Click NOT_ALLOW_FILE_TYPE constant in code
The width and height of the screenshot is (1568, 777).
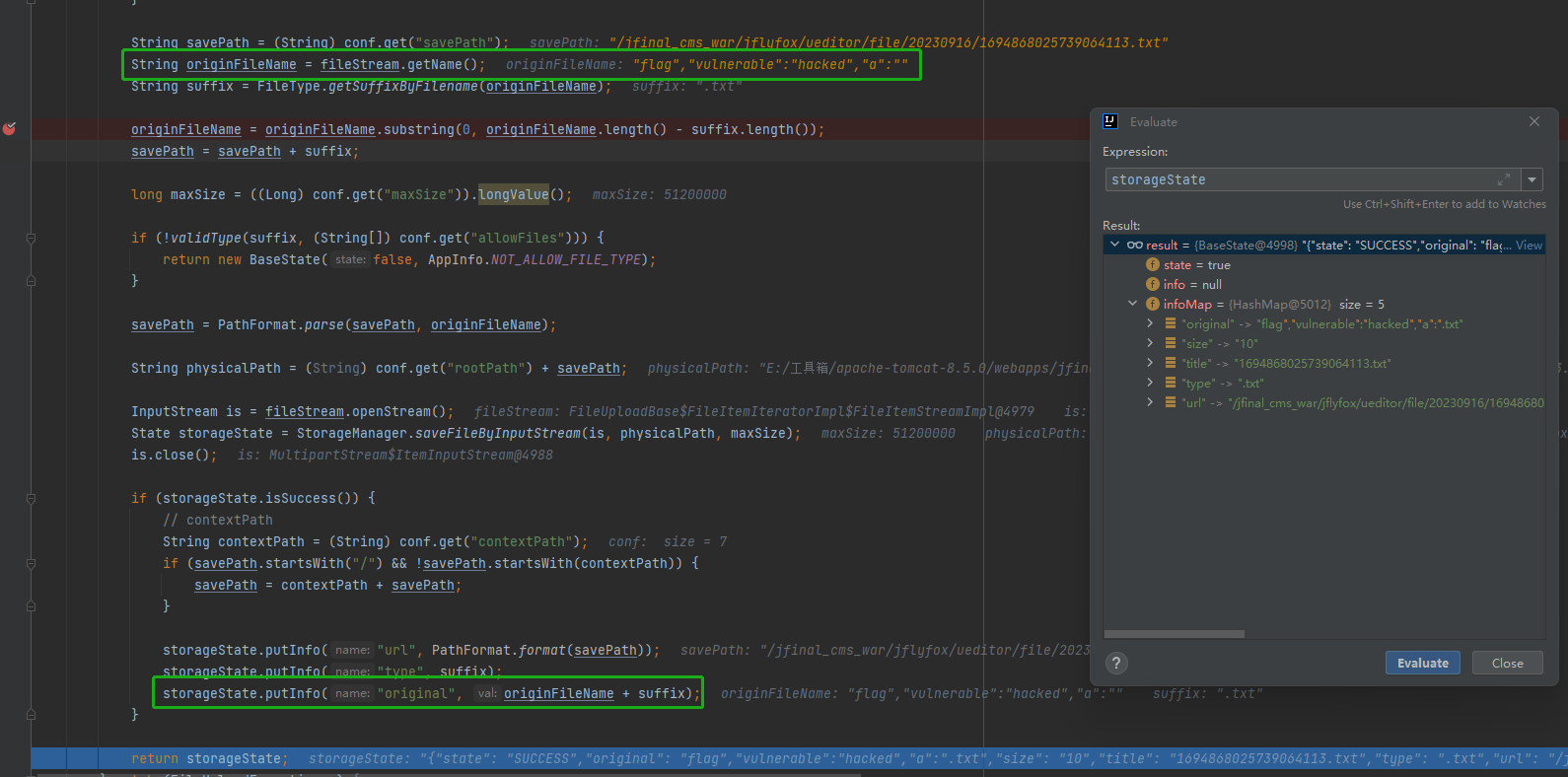[566, 259]
